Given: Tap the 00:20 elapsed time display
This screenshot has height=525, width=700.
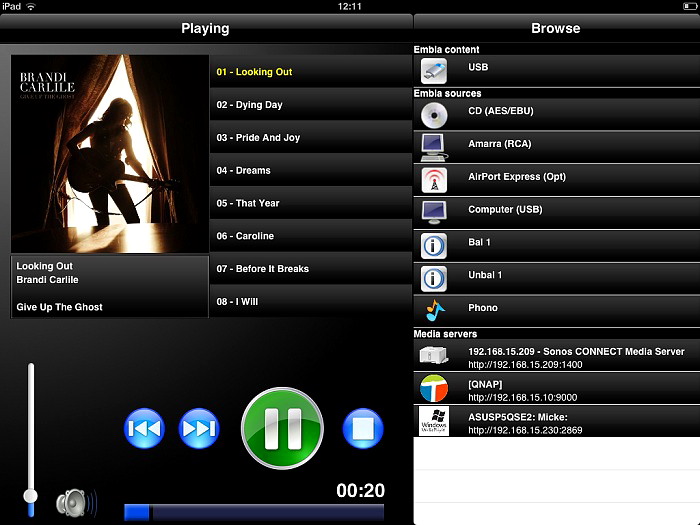Looking at the screenshot, I should [x=360, y=490].
